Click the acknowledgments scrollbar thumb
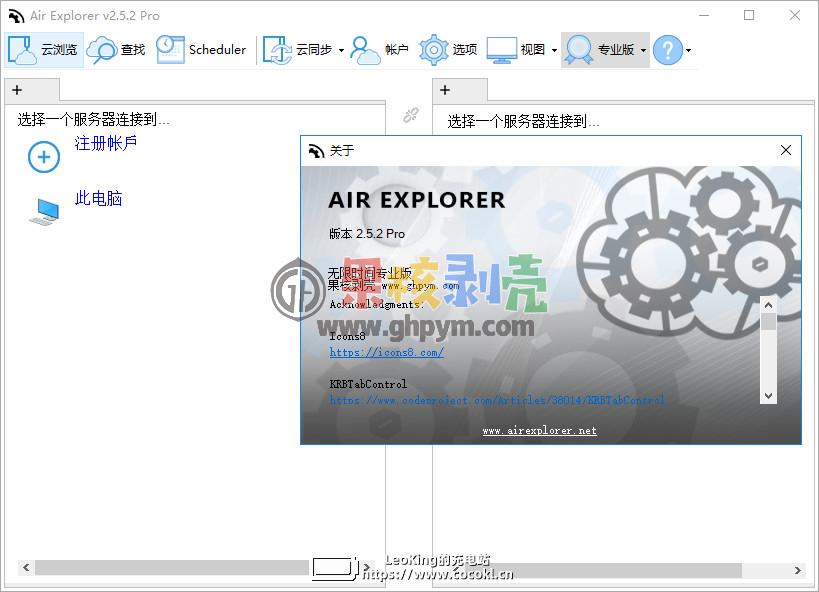 (768, 321)
